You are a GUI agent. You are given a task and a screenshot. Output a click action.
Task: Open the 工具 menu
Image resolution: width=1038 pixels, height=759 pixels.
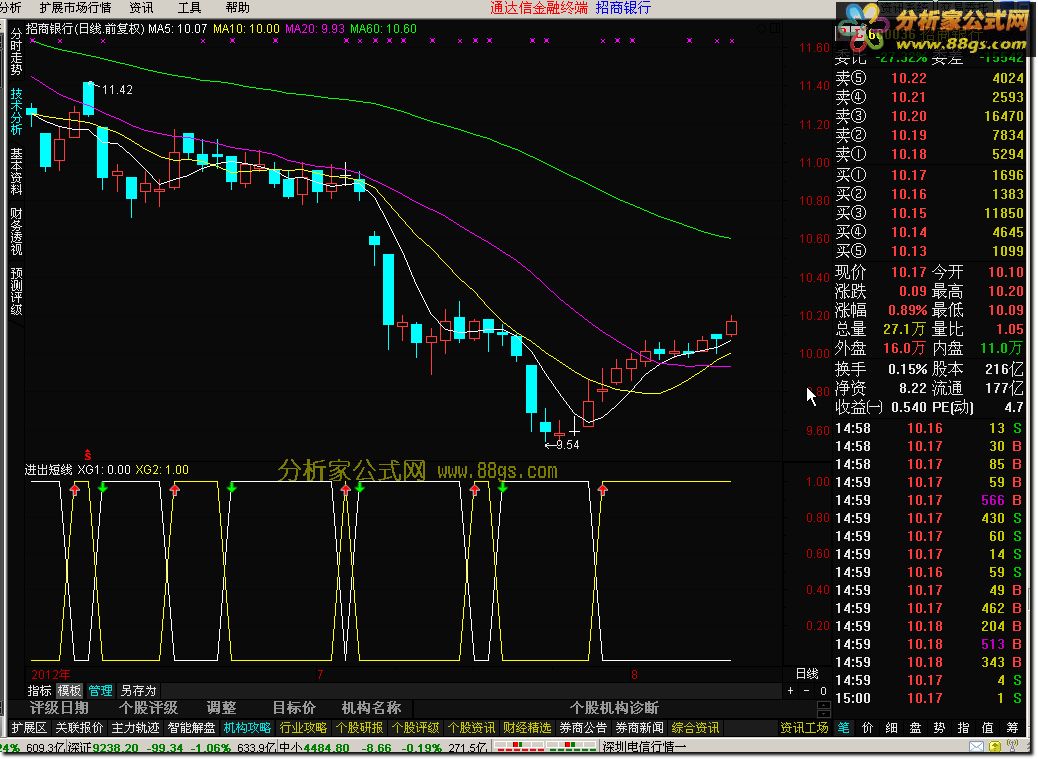(189, 8)
